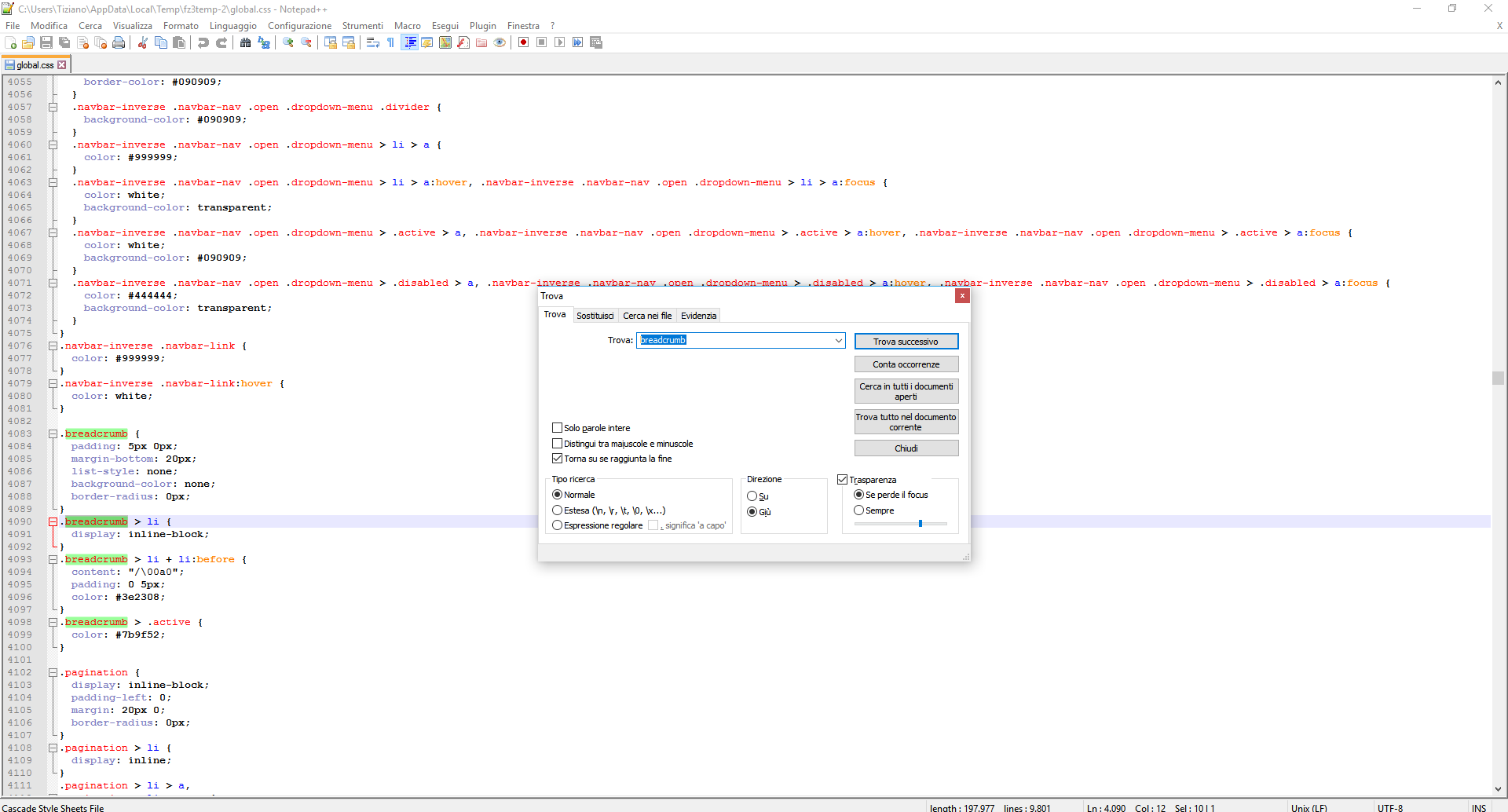Toggle word wrap toolbar icon
Viewport: 1508px width, 812px height.
point(373,42)
